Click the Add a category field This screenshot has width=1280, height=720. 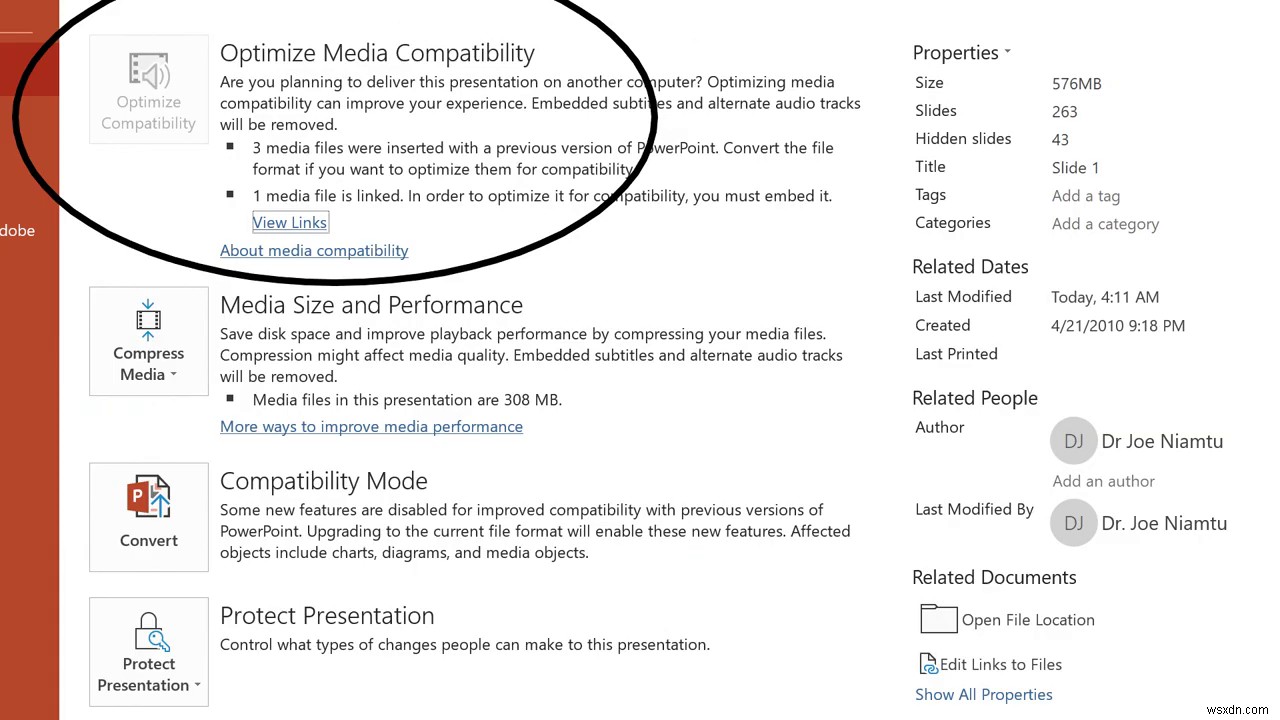pos(1105,224)
